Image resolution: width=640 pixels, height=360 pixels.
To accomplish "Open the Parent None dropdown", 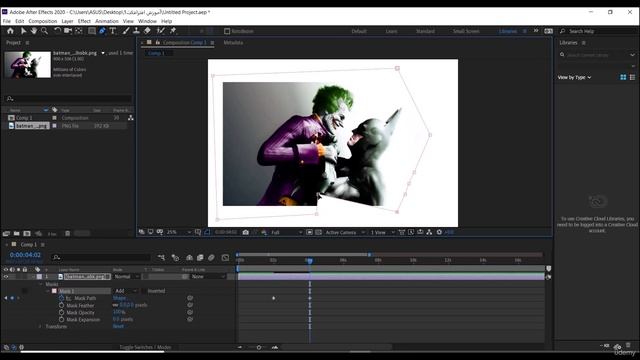I will tap(208, 277).
